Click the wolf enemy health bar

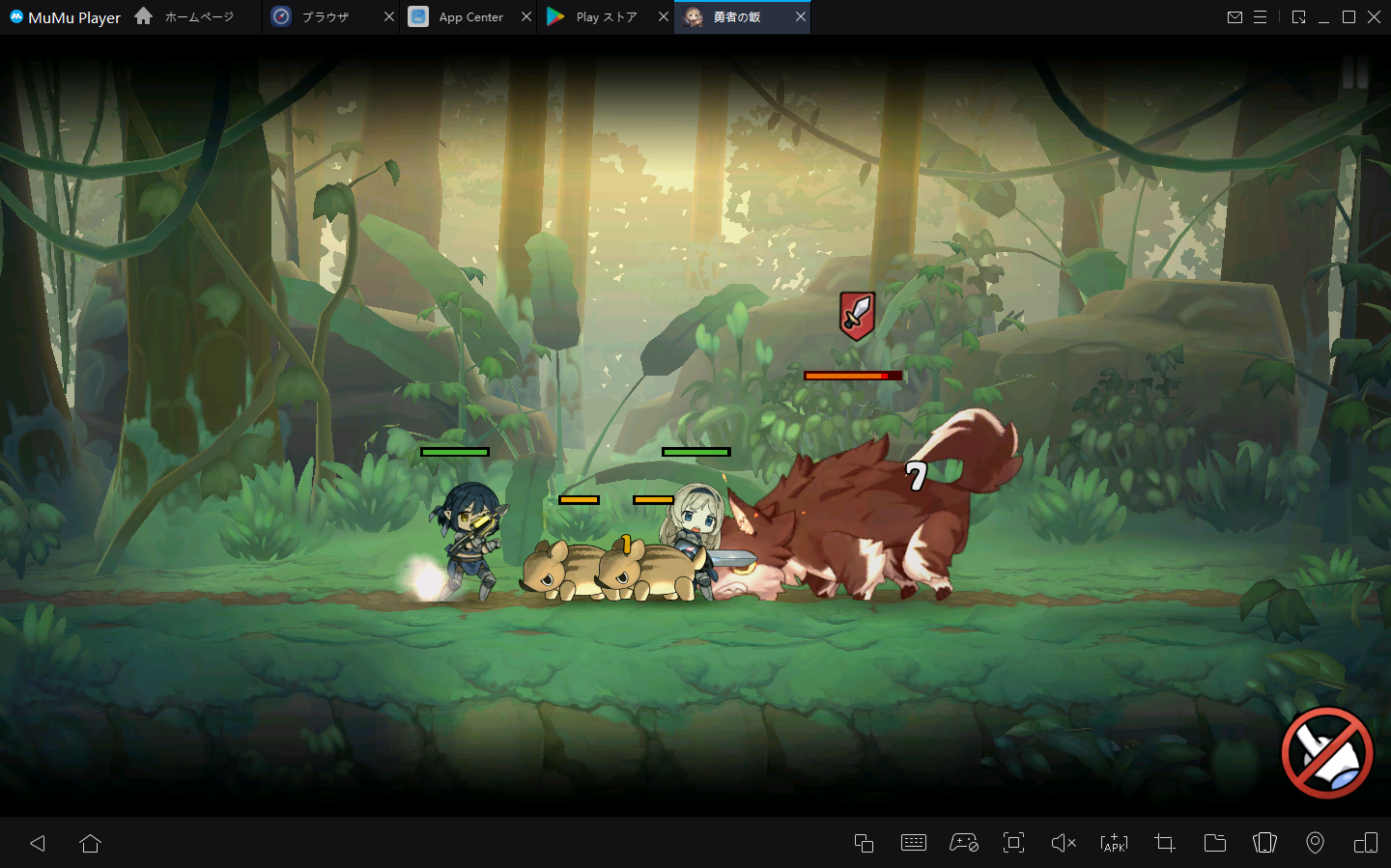[x=853, y=376]
